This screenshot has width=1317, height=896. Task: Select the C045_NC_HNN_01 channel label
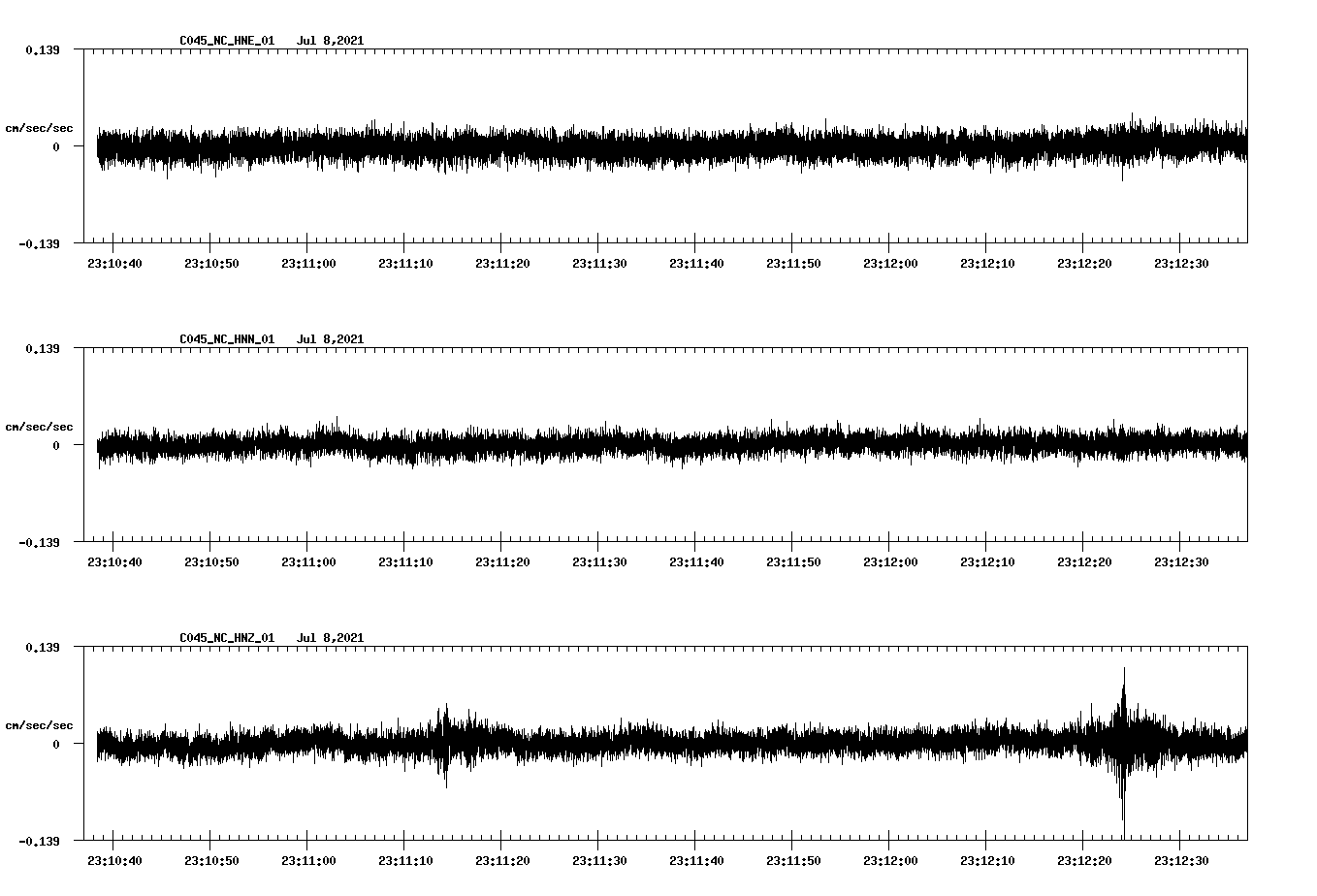pos(225,338)
